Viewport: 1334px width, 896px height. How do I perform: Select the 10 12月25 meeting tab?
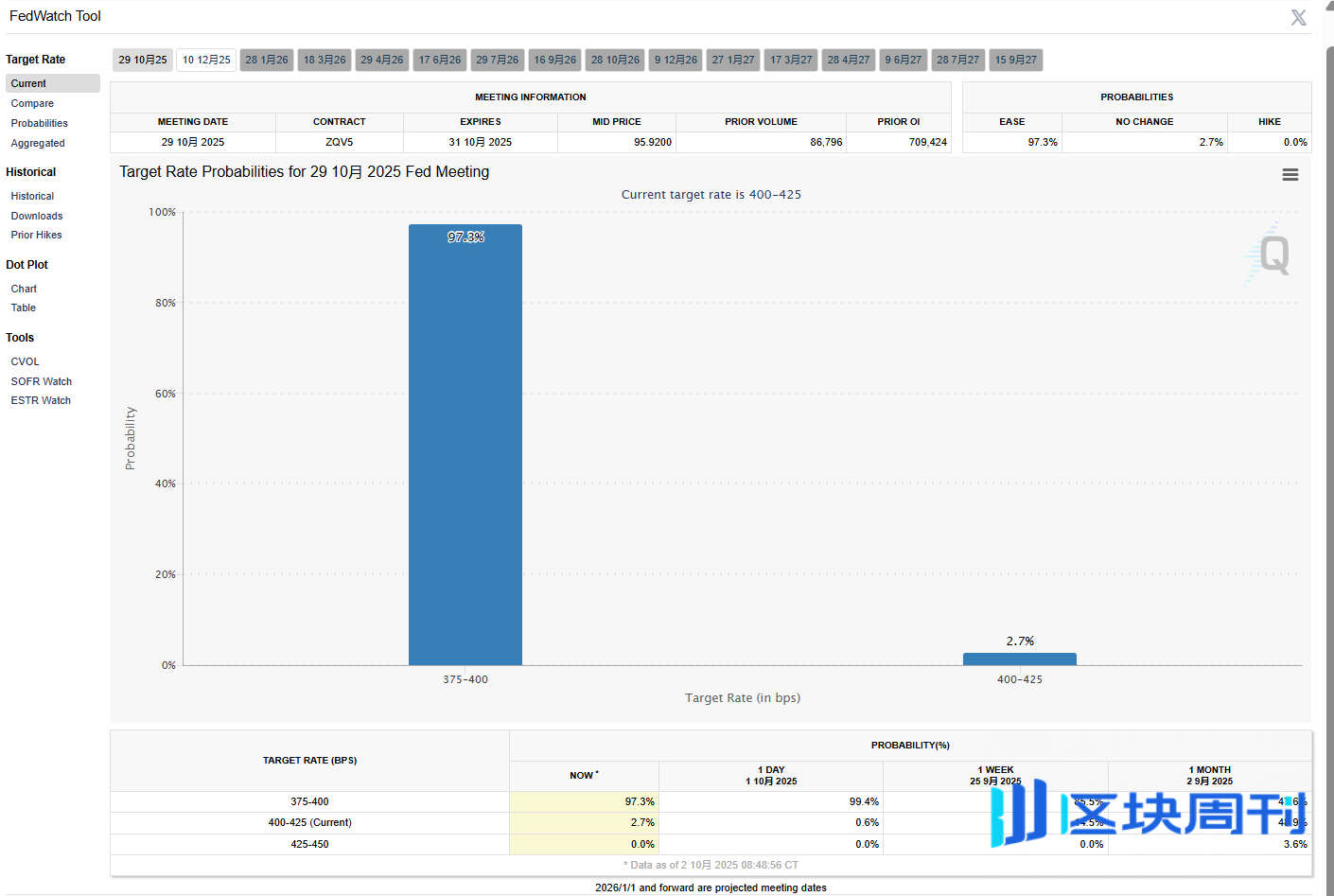[206, 60]
